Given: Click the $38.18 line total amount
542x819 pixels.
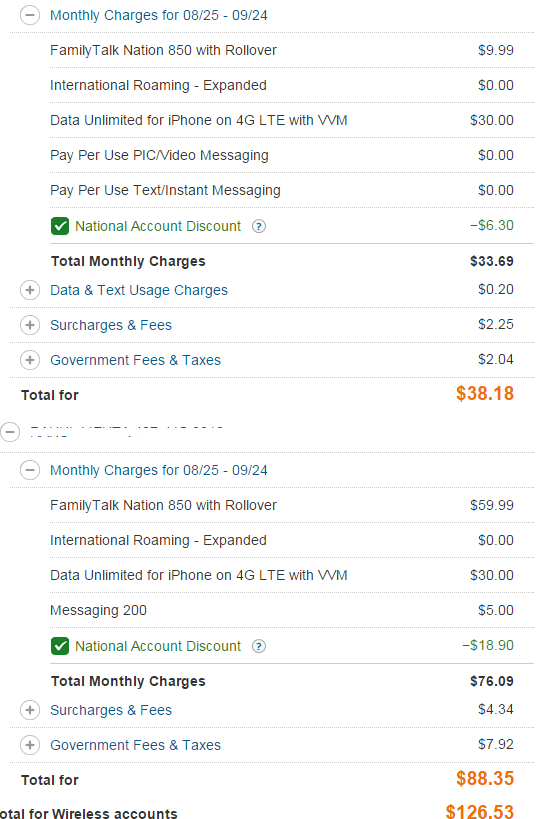Looking at the screenshot, I should [485, 393].
